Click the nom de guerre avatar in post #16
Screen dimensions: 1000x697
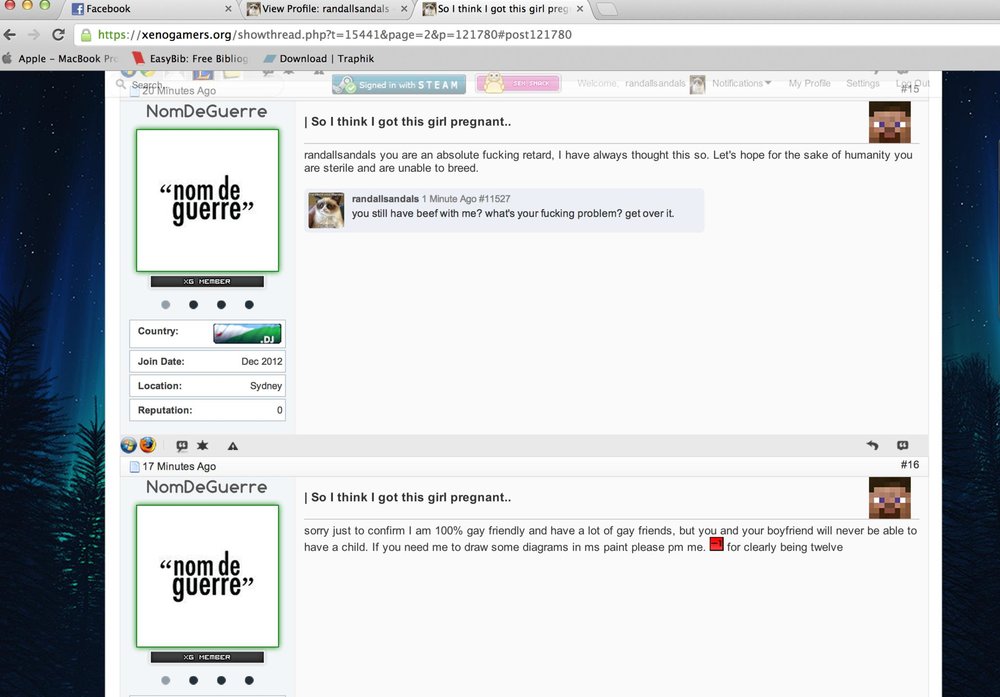click(x=207, y=576)
